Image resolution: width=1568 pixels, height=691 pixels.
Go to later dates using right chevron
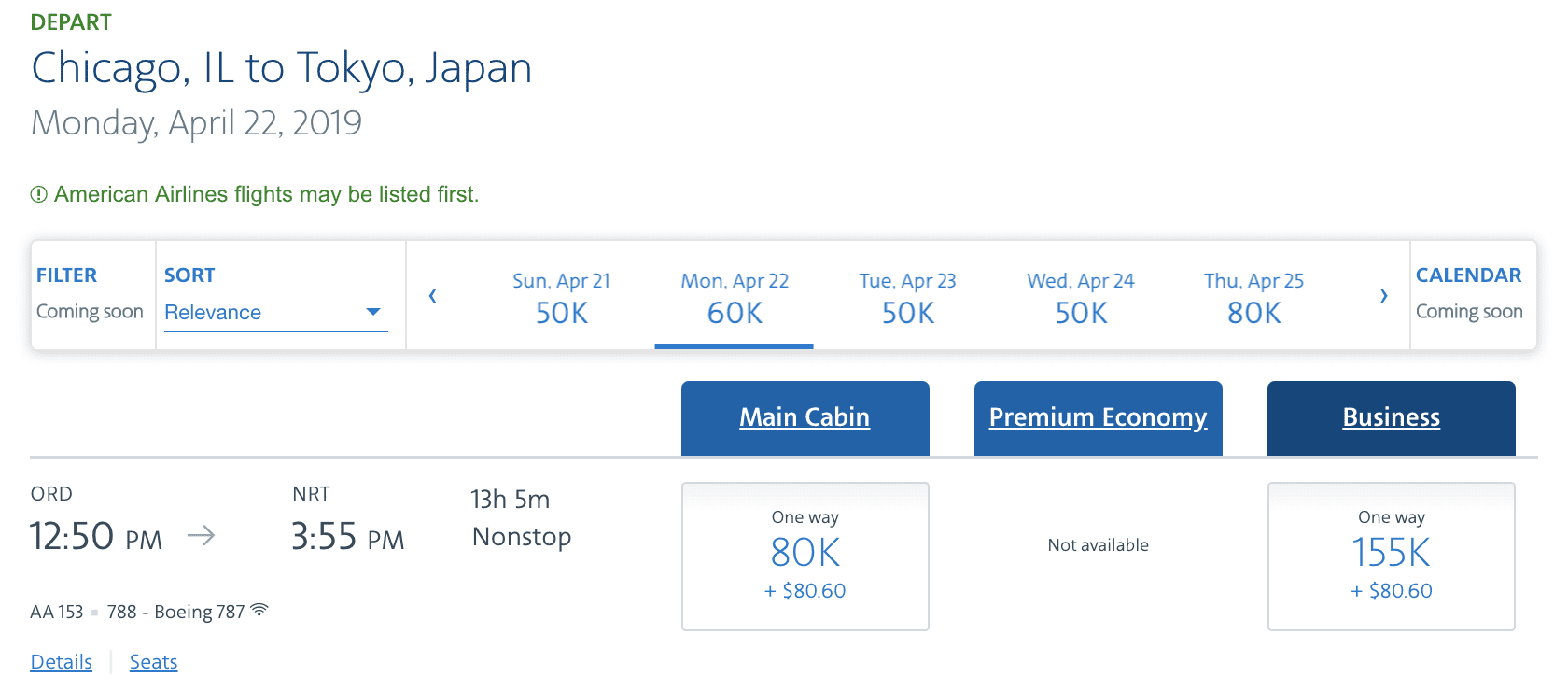coord(1384,296)
